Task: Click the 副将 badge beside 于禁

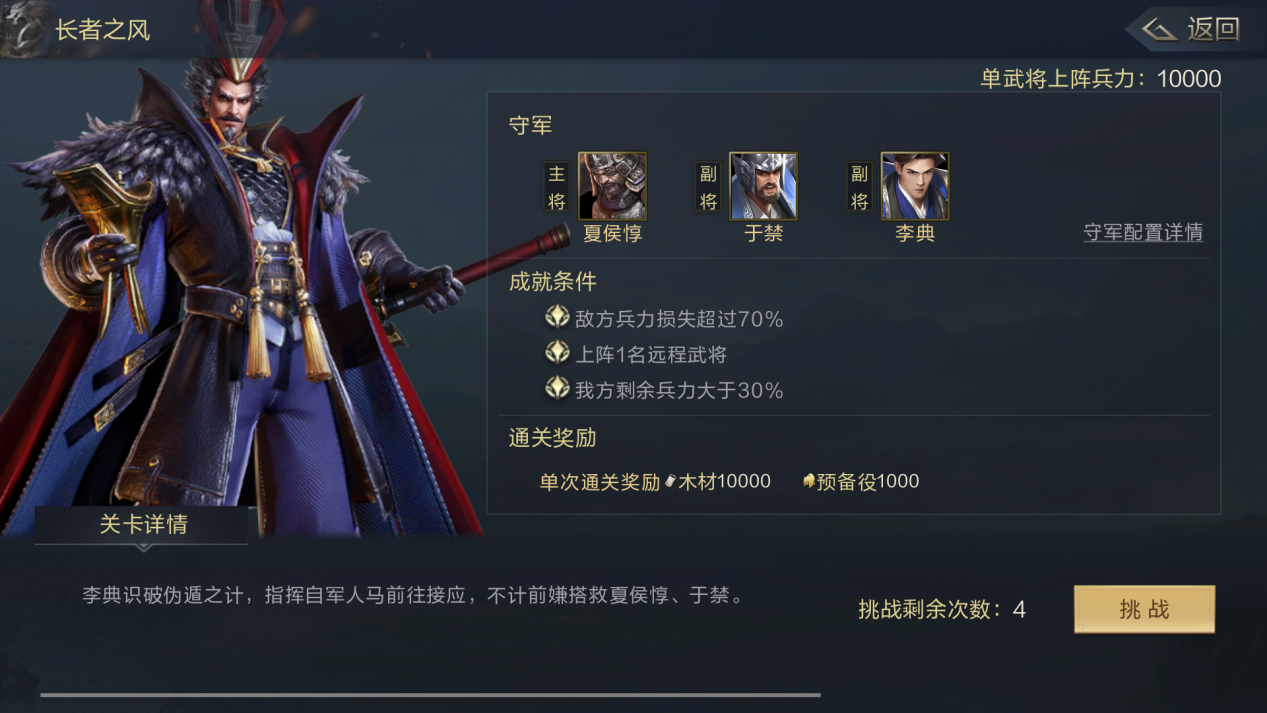Action: [708, 187]
